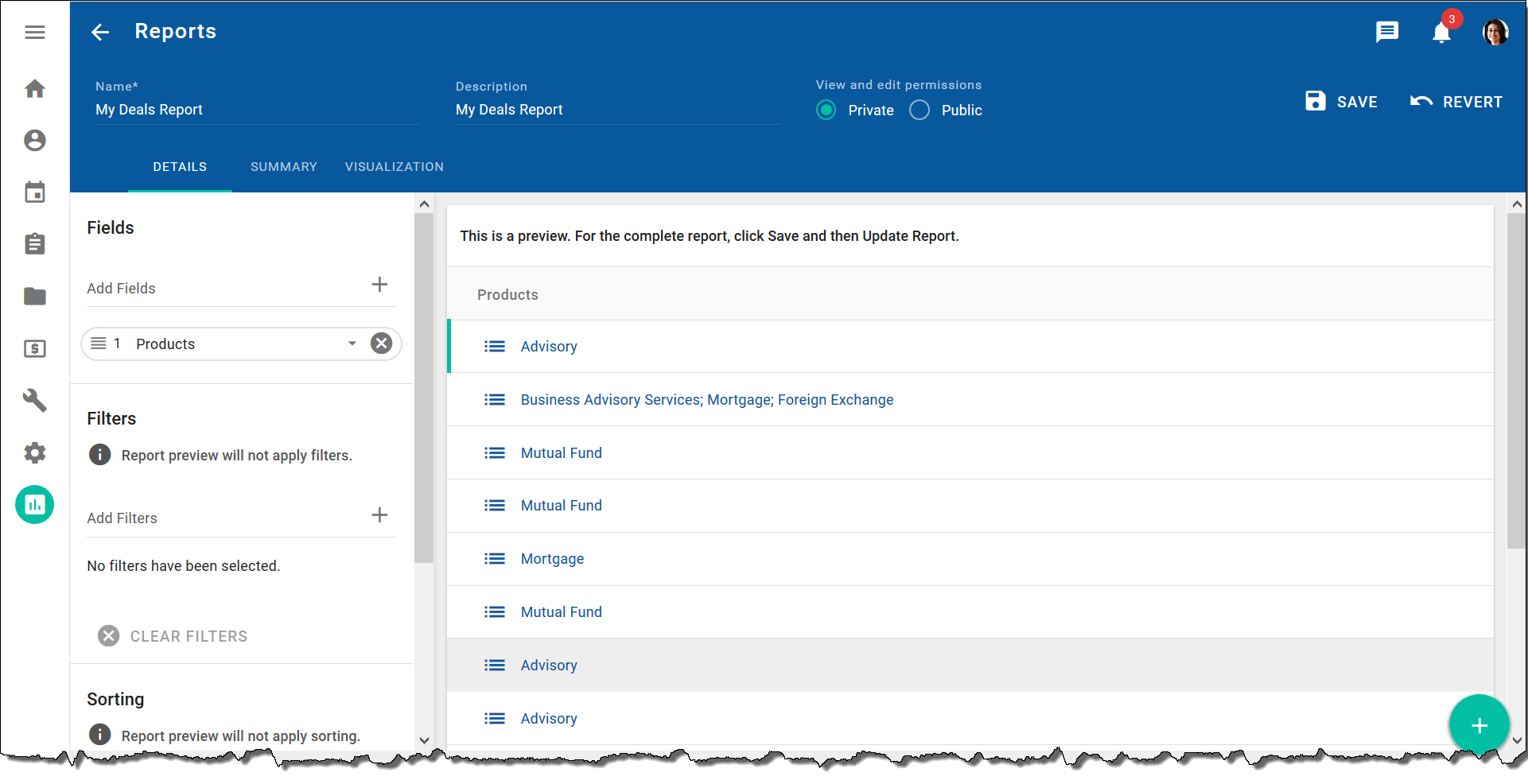Open the wrench tools sidebar icon
Screen dimensions: 1528x784
(x=34, y=400)
